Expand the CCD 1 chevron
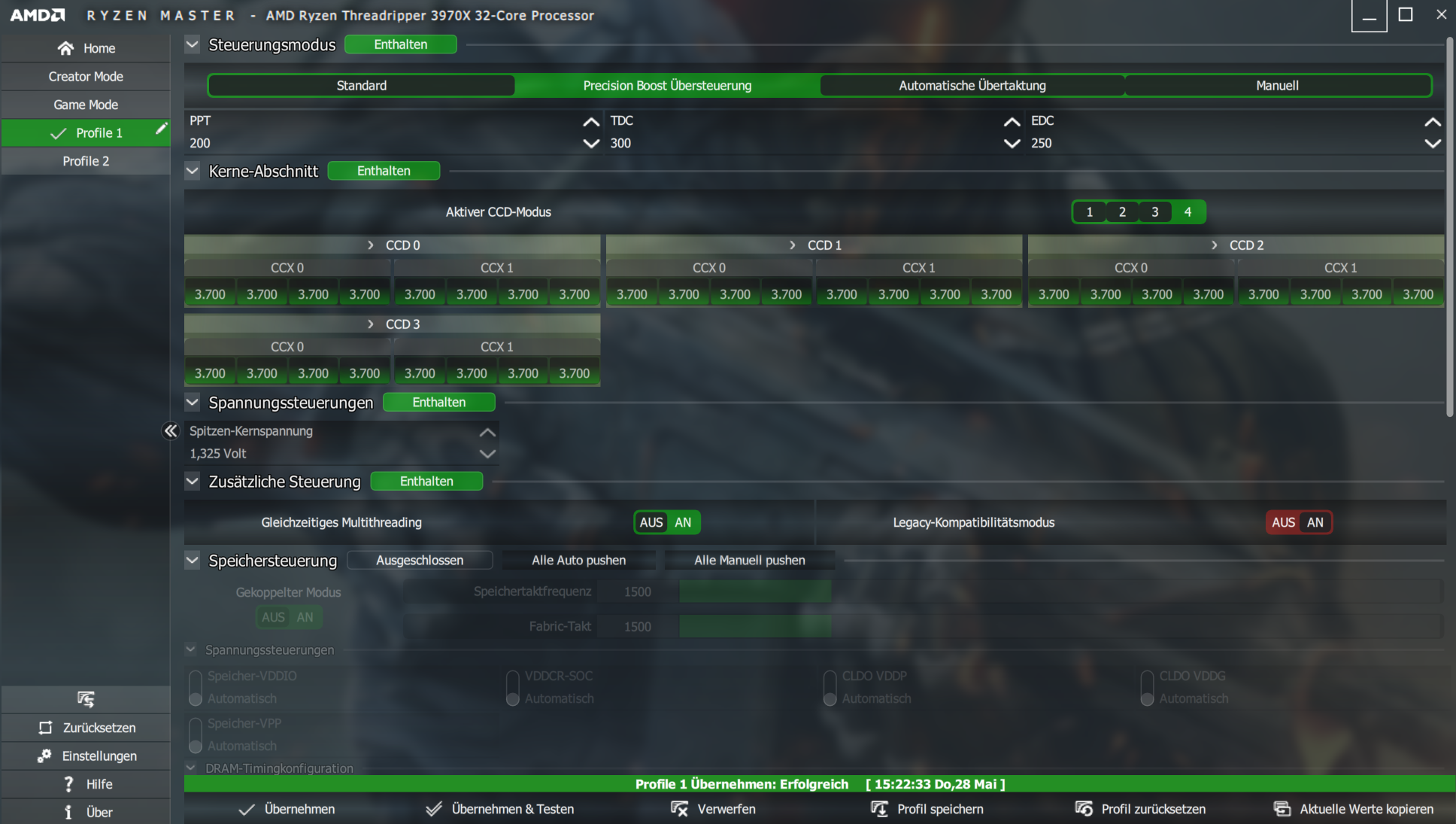This screenshot has width=1456, height=824. coord(792,245)
